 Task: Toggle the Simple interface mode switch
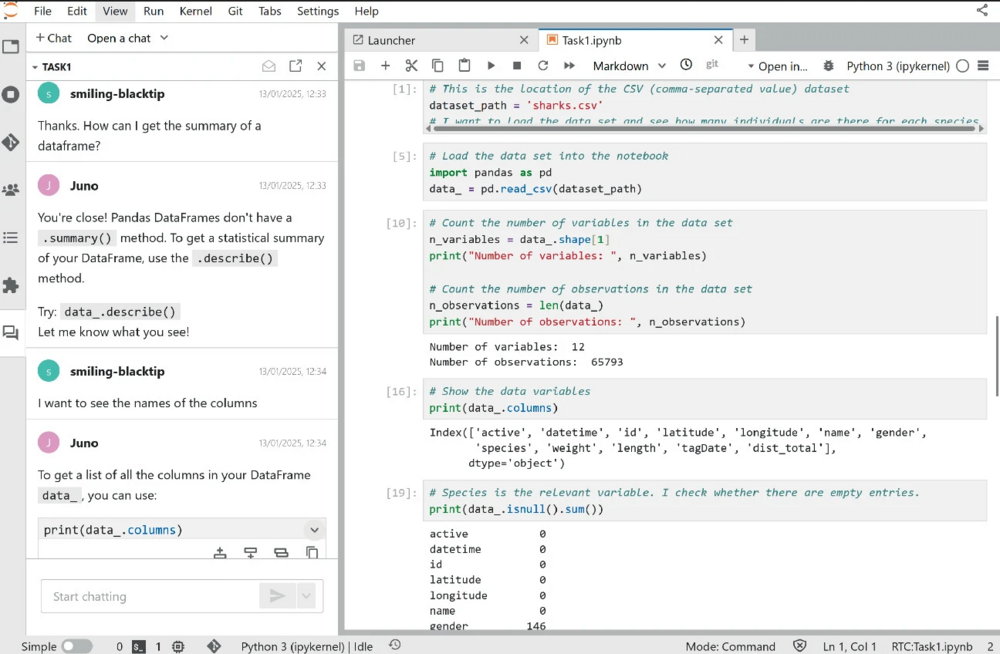pyautogui.click(x=76, y=647)
